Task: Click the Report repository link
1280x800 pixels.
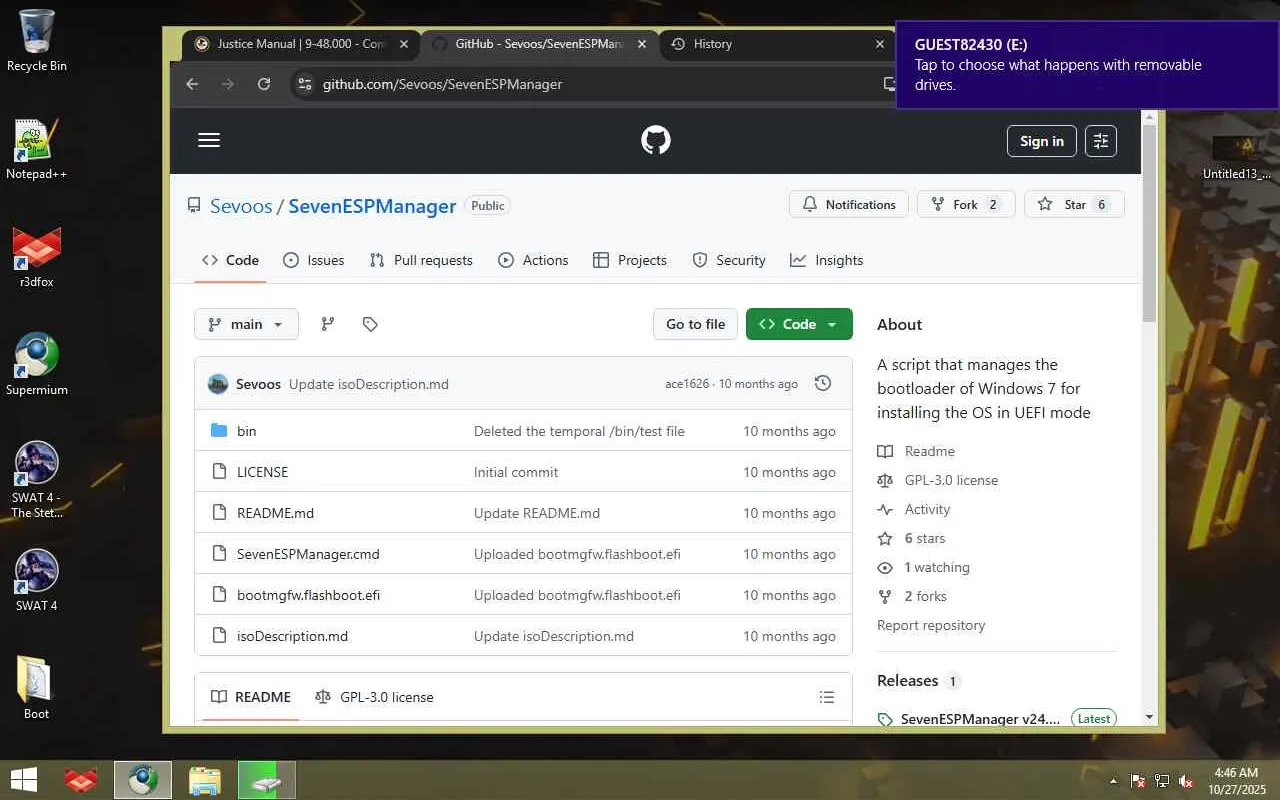Action: tap(931, 625)
